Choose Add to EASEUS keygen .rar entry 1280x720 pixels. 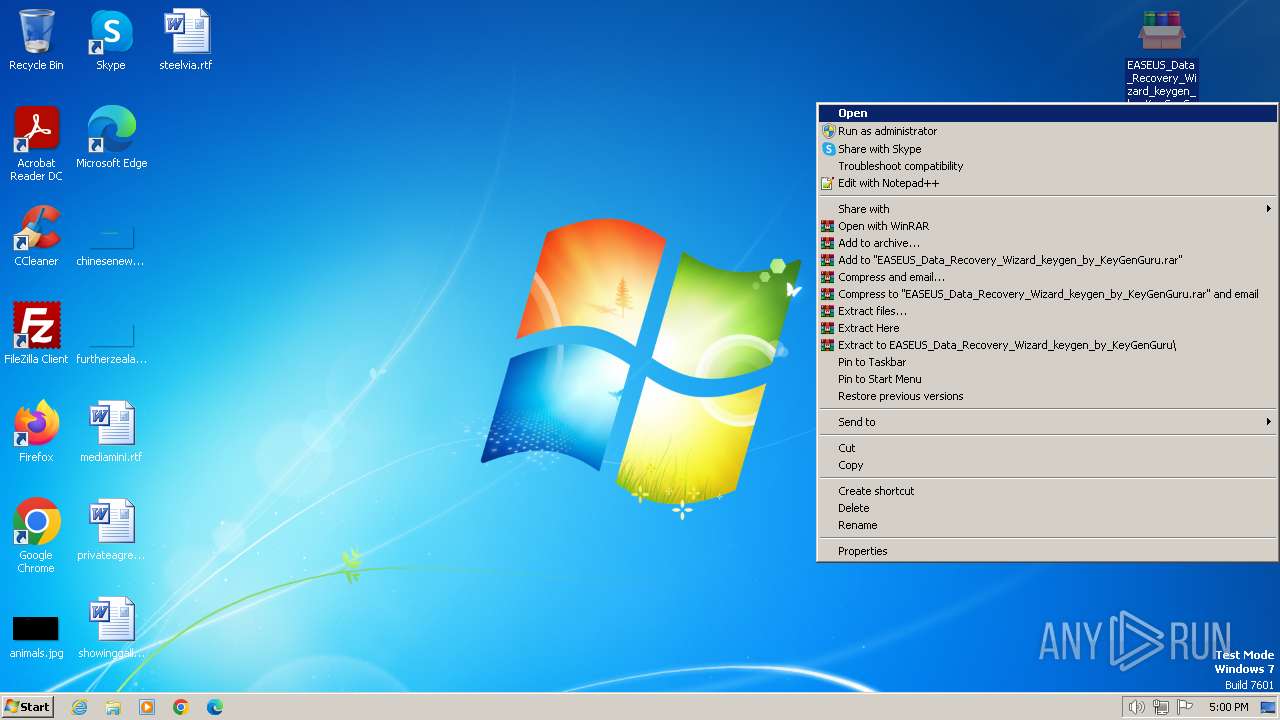1047,260
